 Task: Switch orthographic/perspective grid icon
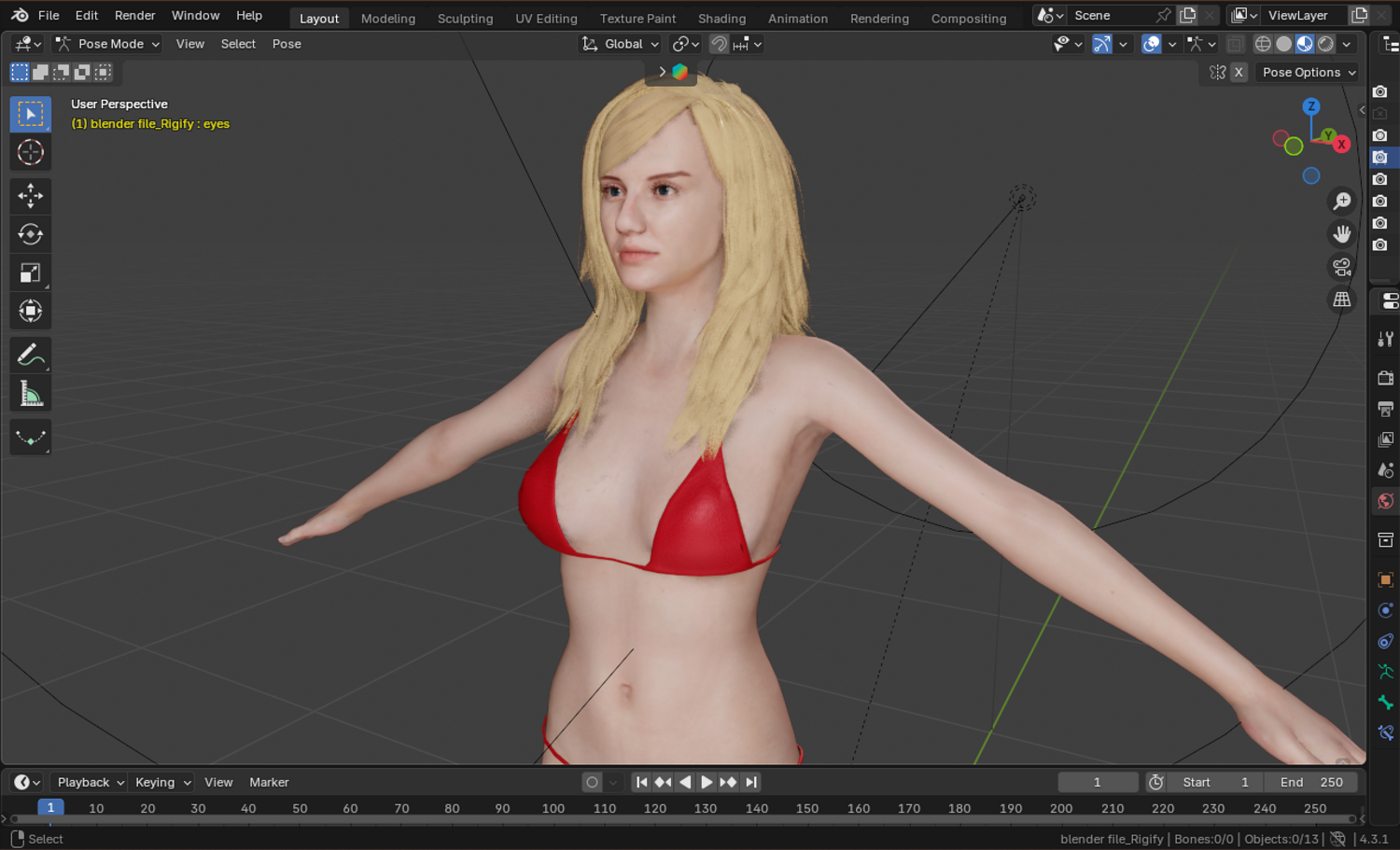[x=1342, y=300]
